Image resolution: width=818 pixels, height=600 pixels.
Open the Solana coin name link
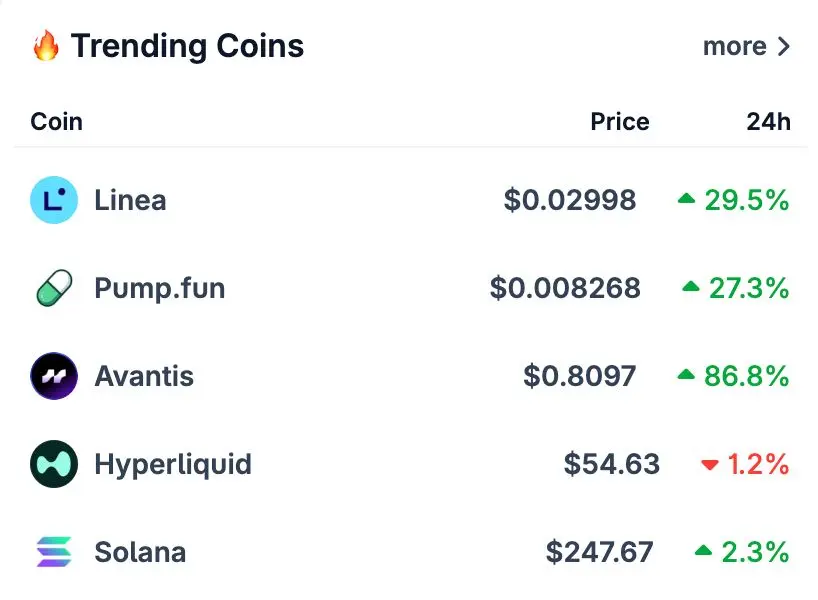coord(140,552)
